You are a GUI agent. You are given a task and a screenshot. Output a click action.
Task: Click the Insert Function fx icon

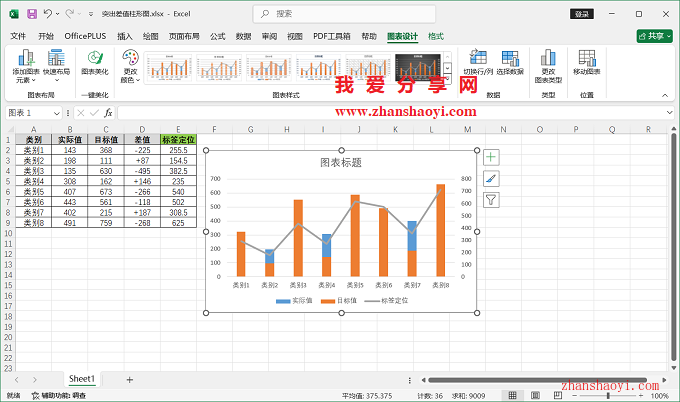(x=108, y=113)
